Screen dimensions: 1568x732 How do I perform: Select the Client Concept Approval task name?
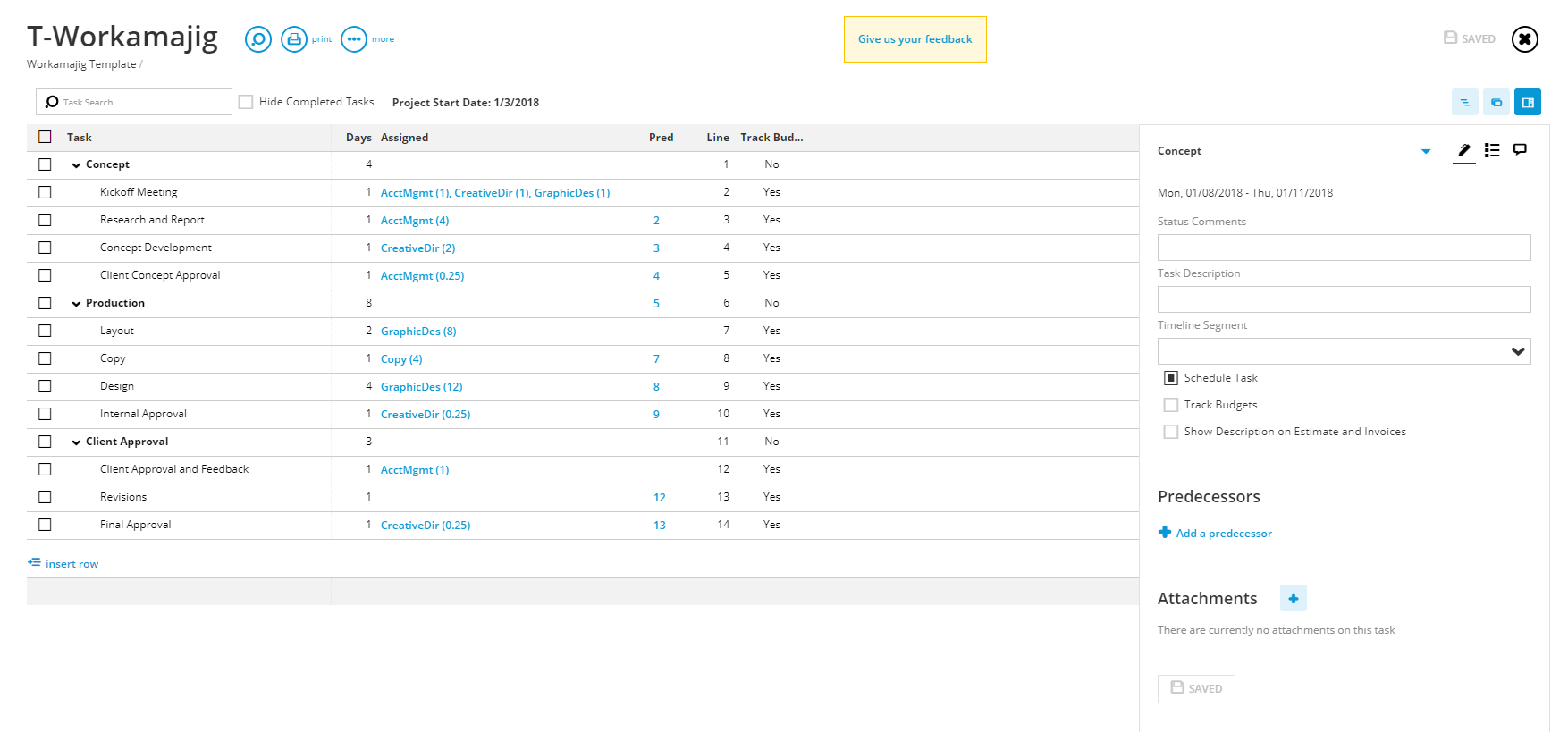[160, 275]
